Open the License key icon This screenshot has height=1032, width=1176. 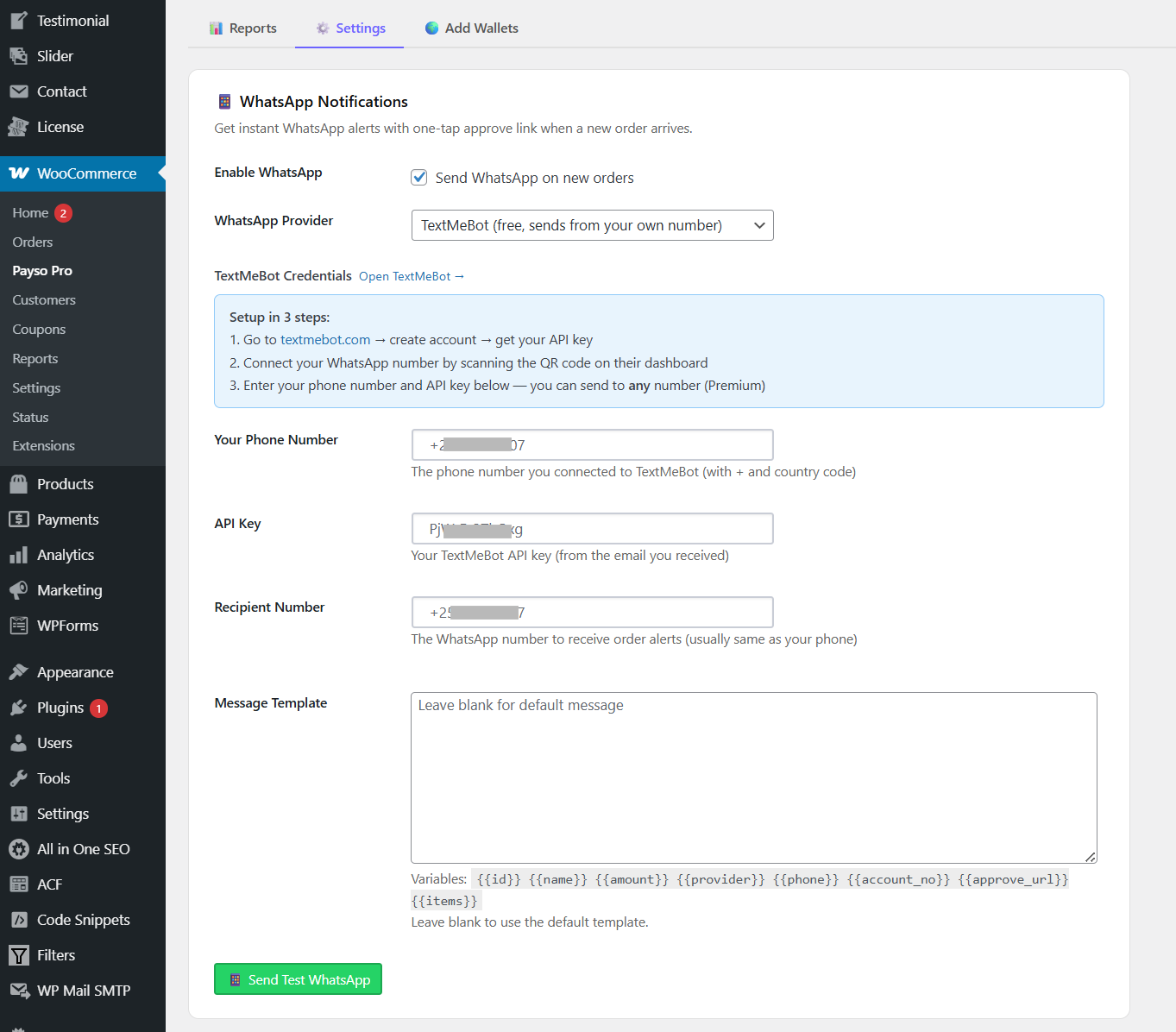(18, 126)
